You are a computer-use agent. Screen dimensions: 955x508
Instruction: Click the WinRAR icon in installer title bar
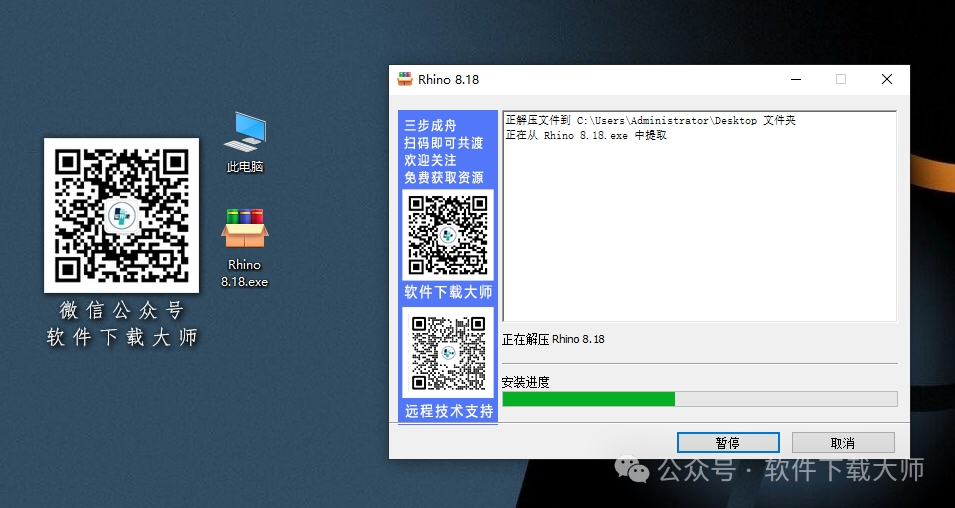point(405,79)
